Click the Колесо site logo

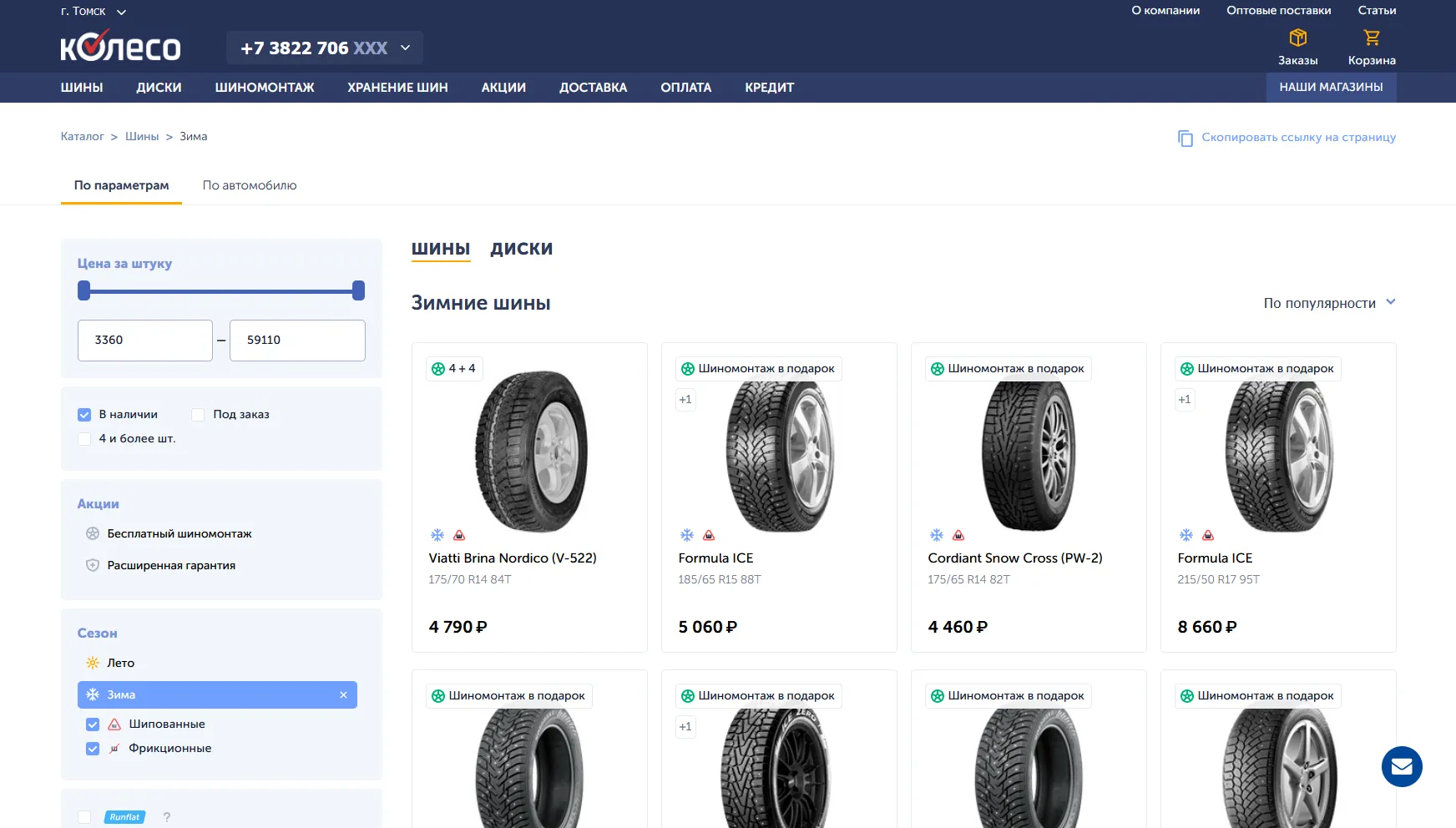[120, 46]
